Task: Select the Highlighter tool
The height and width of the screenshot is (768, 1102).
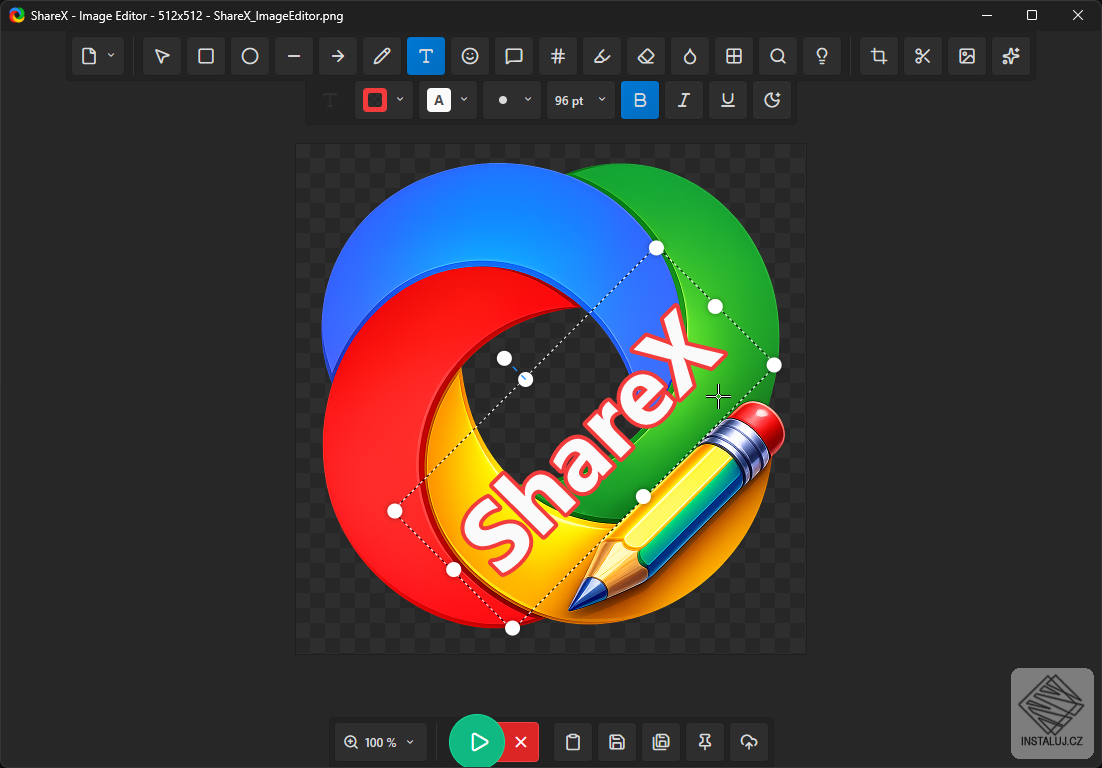Action: (602, 56)
